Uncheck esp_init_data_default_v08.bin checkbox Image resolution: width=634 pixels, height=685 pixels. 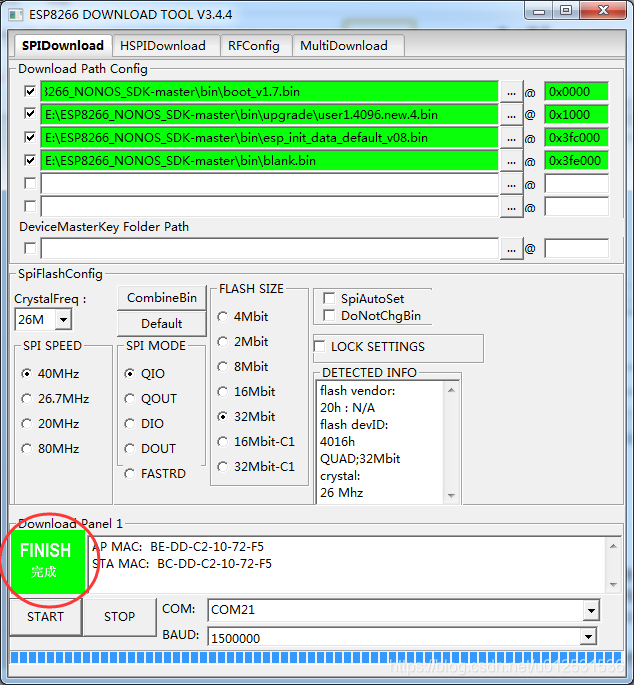coord(30,138)
